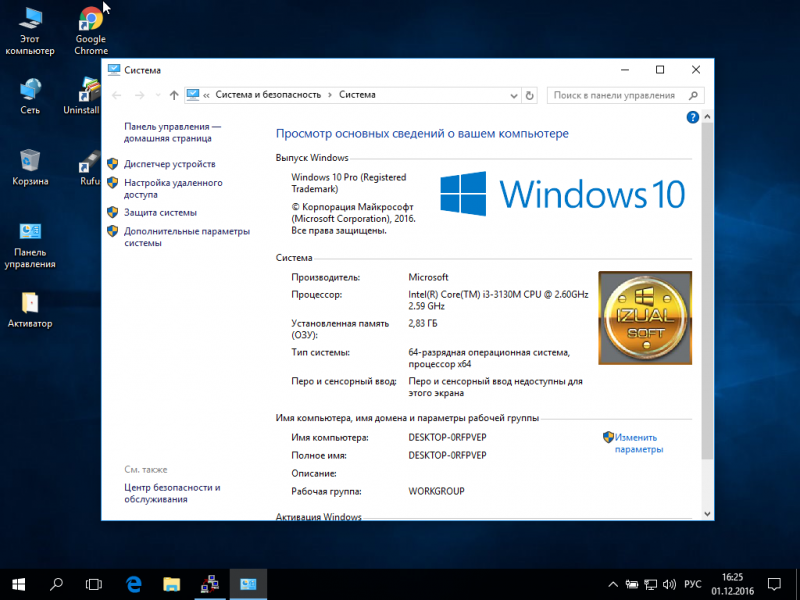Click the Система breadcrumb in the address bar
The image size is (800, 600).
pyautogui.click(x=357, y=95)
